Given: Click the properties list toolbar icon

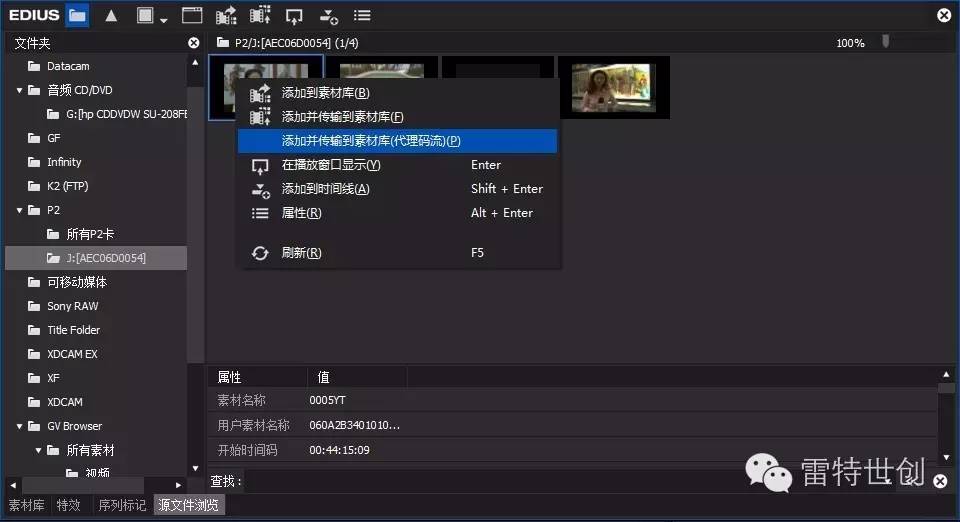Looking at the screenshot, I should [x=362, y=15].
